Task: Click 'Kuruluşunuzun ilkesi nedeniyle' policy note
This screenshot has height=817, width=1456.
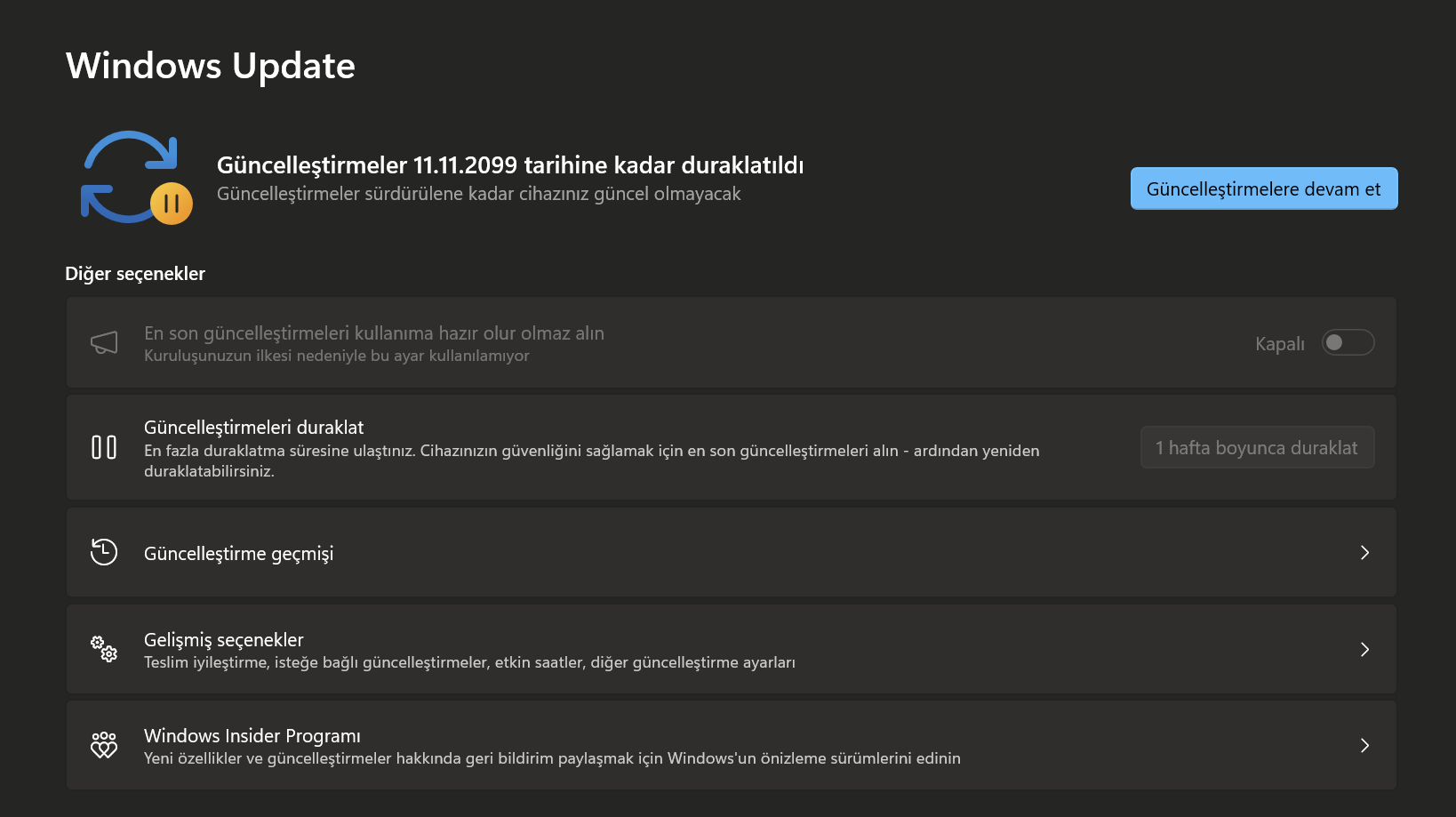Action: coord(337,356)
